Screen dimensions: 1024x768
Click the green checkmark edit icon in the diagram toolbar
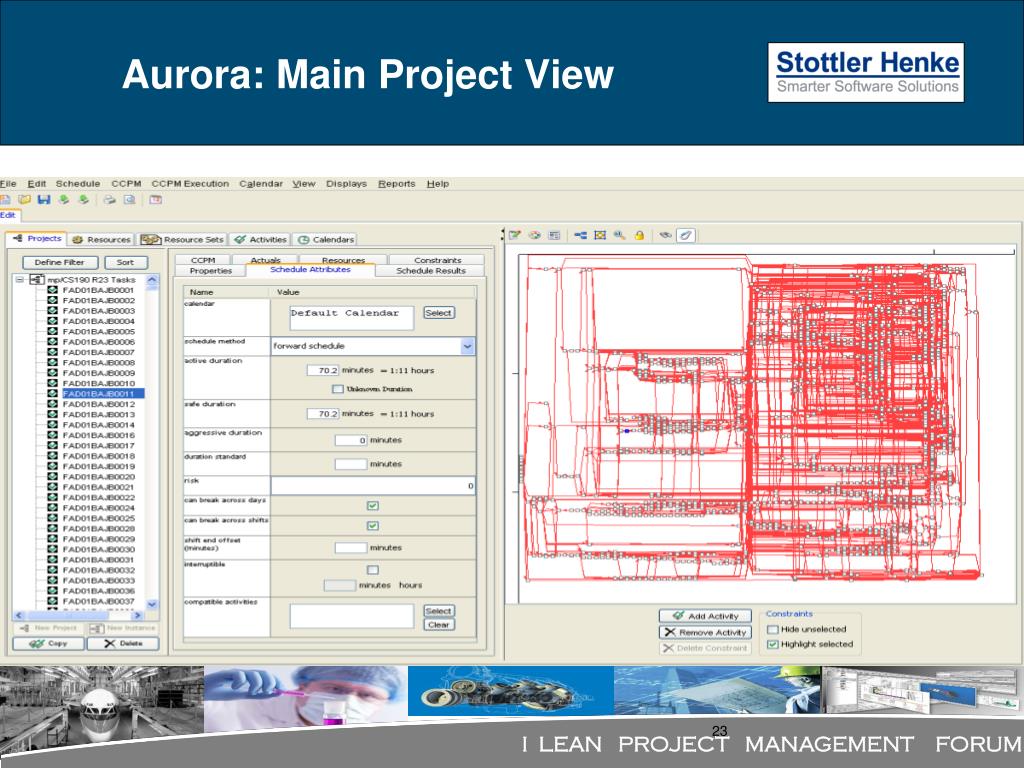click(515, 235)
